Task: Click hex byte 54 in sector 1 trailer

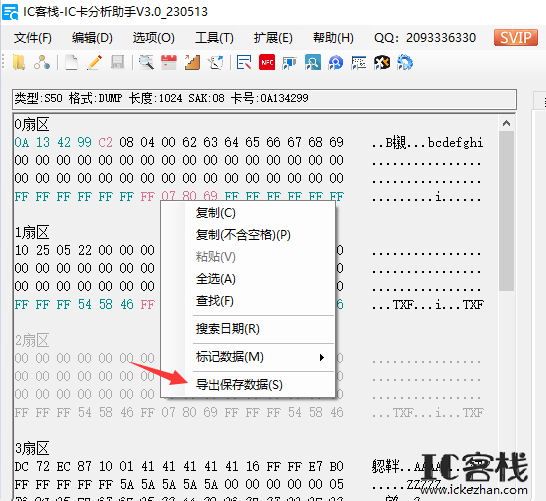Action: 85,305
